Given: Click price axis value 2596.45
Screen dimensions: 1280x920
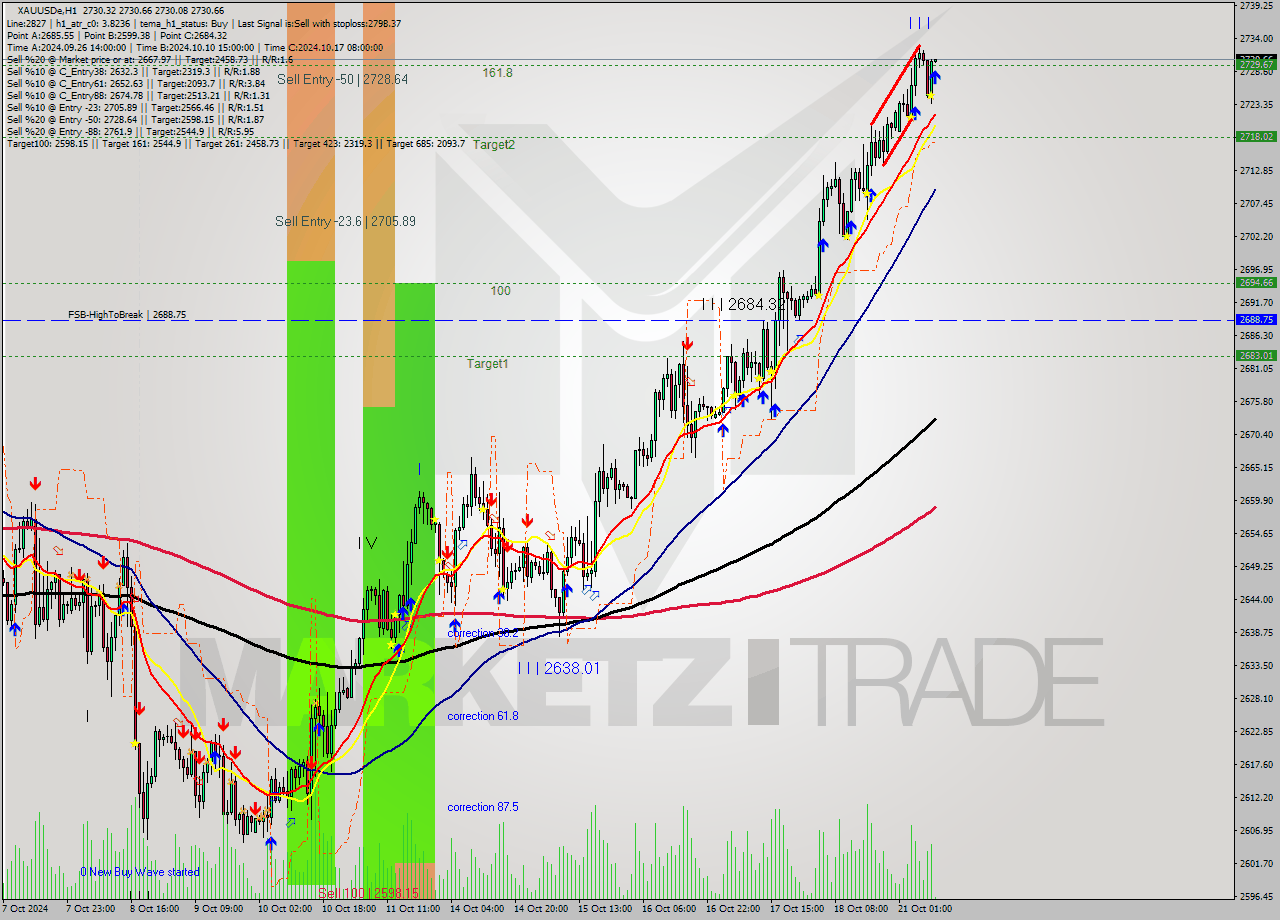Looking at the screenshot, I should coord(1256,896).
